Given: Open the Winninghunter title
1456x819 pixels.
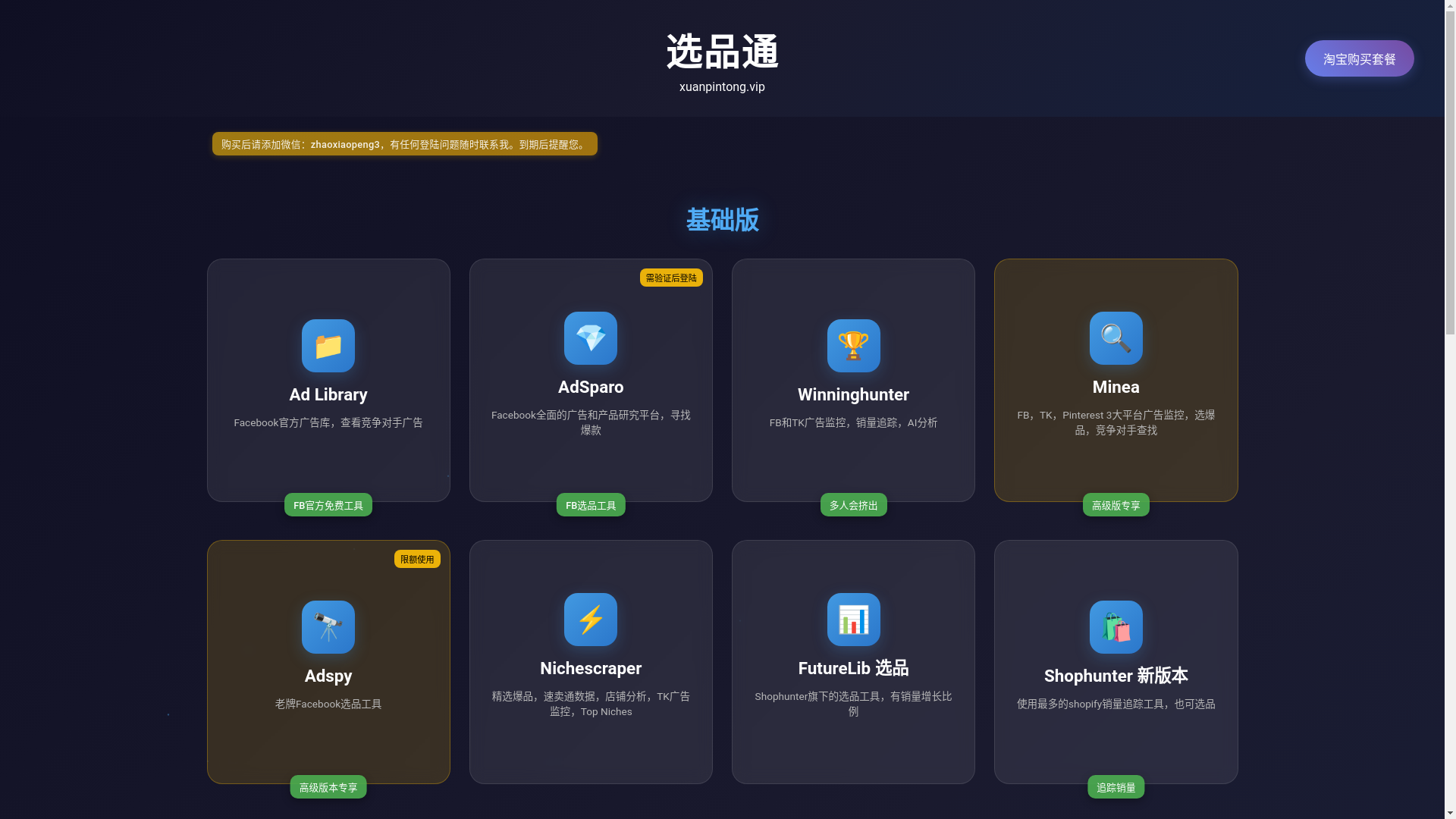Looking at the screenshot, I should tap(853, 394).
